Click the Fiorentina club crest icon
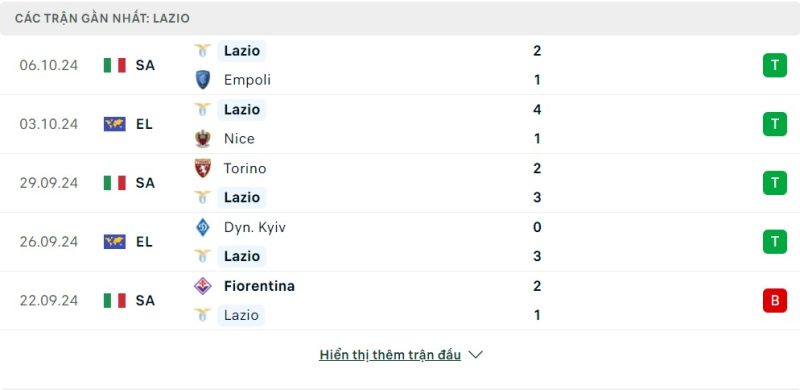Image resolution: width=800 pixels, height=390 pixels. (203, 286)
